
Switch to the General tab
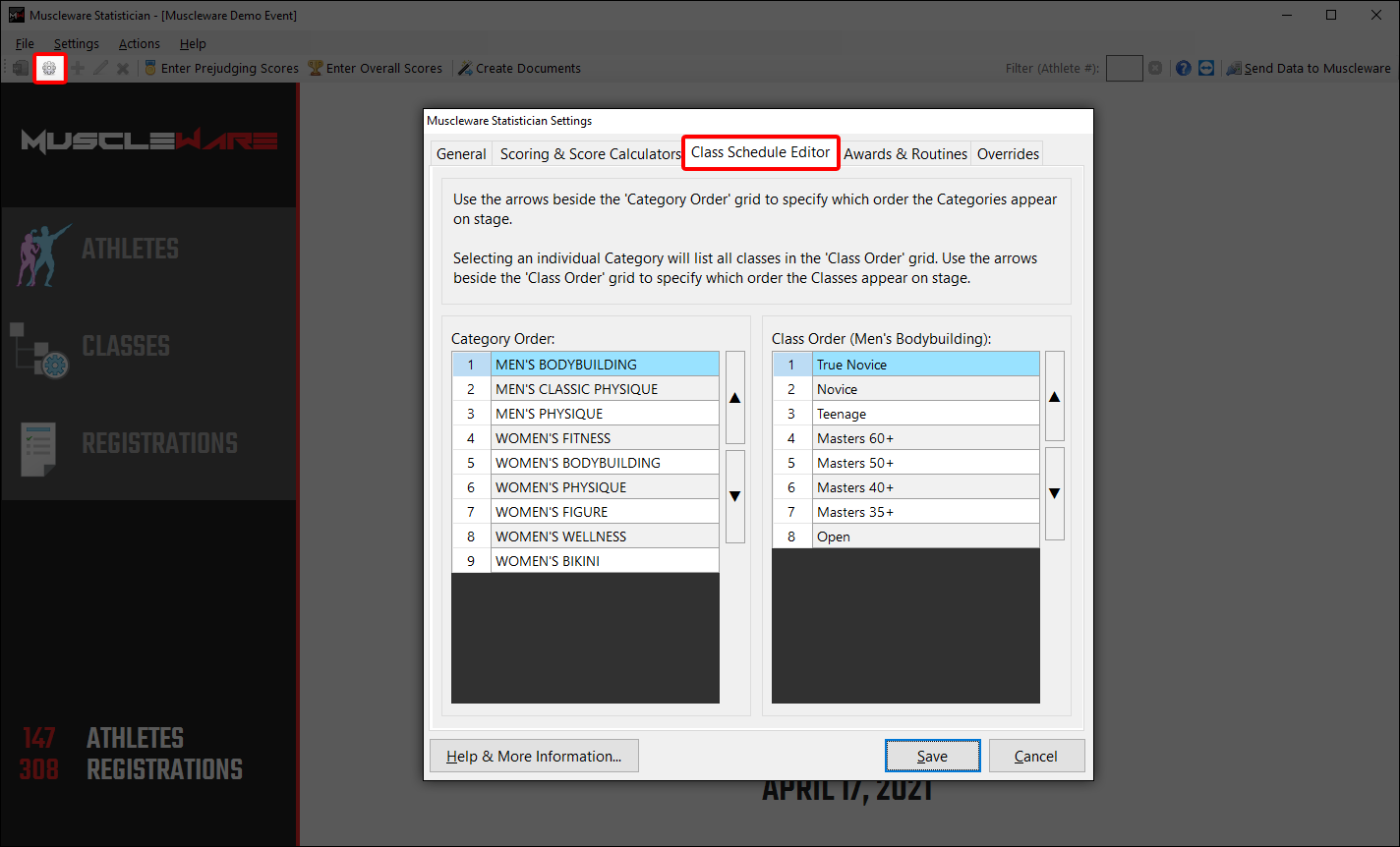(x=461, y=154)
